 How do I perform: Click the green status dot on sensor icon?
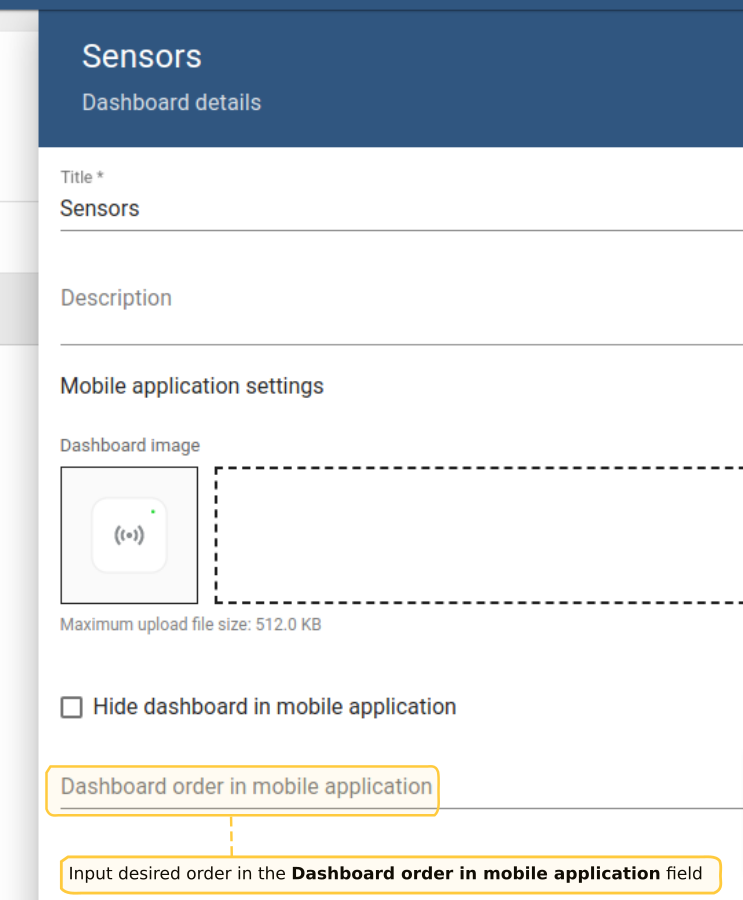click(153, 512)
